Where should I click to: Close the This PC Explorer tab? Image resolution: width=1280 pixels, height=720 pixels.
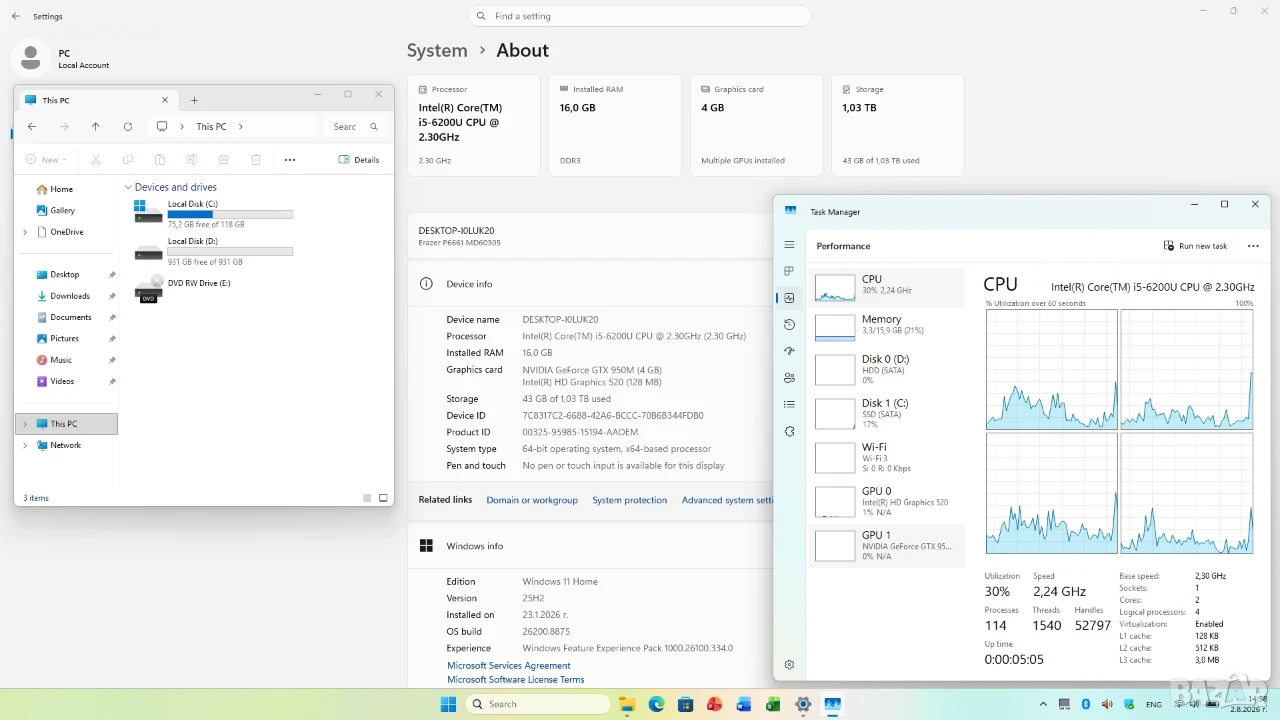[x=165, y=100]
